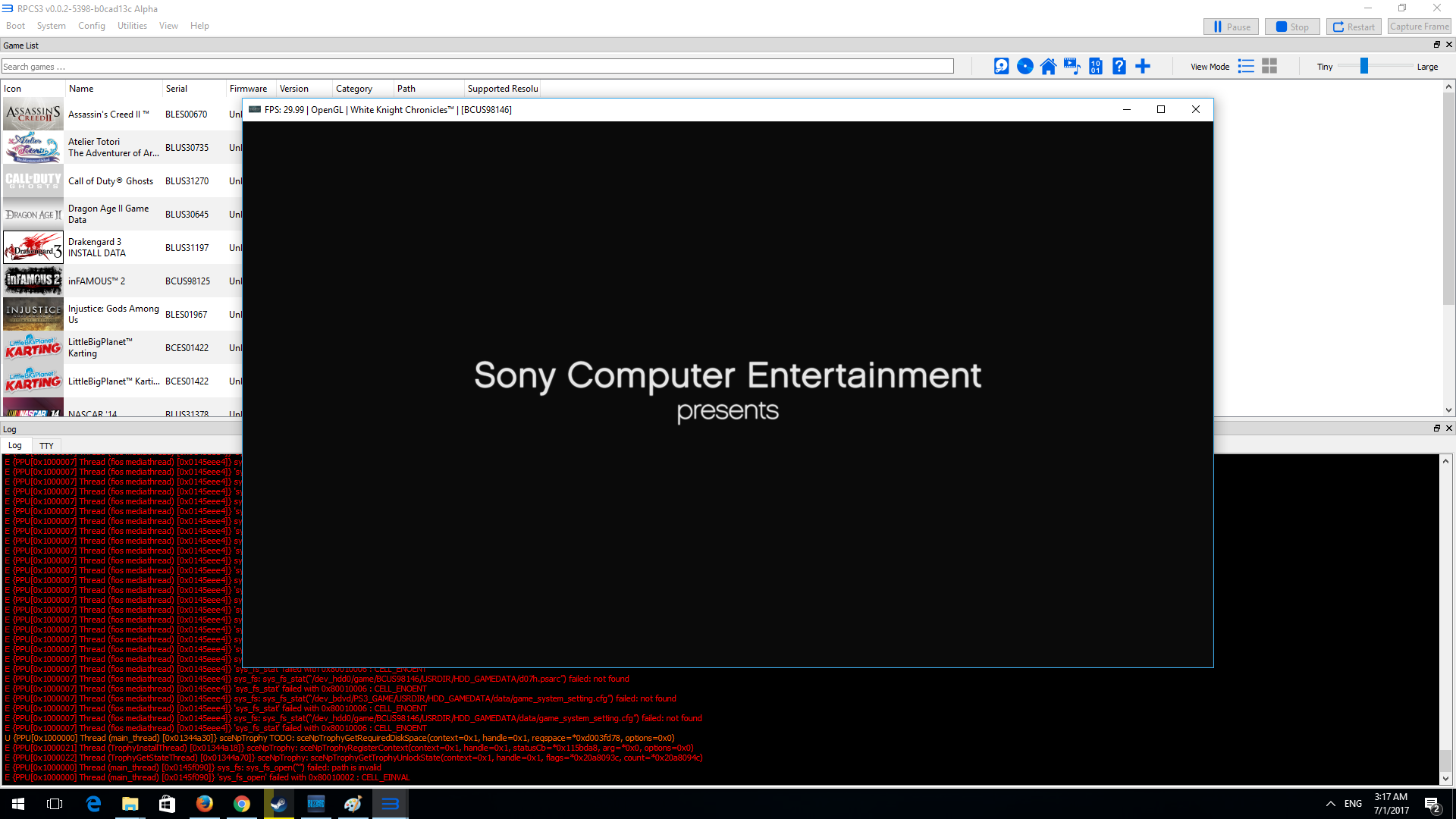Pause the running emulation
Image resolution: width=1456 pixels, height=819 pixels.
pyautogui.click(x=1231, y=27)
